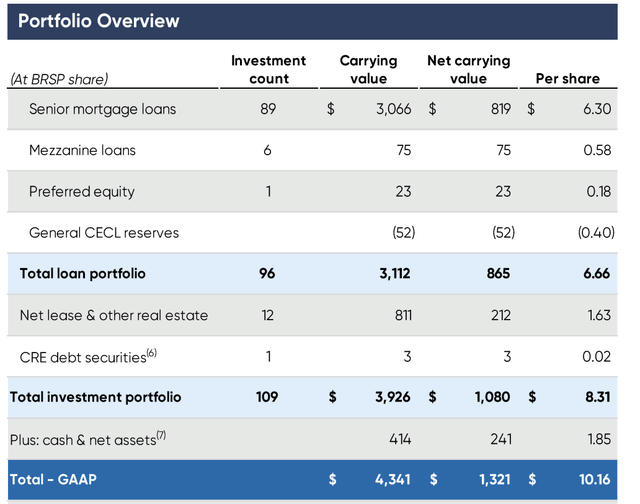The image size is (640, 504).
Task: Select the 109 total investment count cell
Action: pyautogui.click(x=268, y=397)
